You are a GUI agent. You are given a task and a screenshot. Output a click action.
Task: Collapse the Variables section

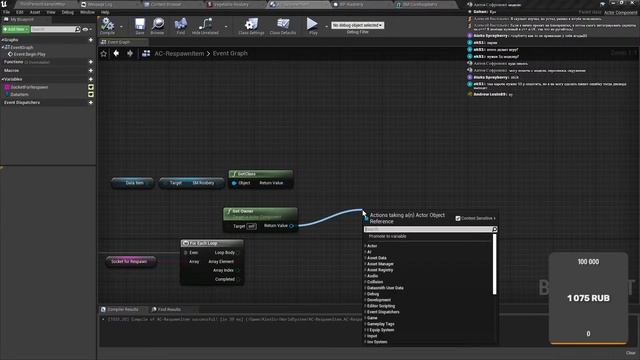pyautogui.click(x=2, y=79)
